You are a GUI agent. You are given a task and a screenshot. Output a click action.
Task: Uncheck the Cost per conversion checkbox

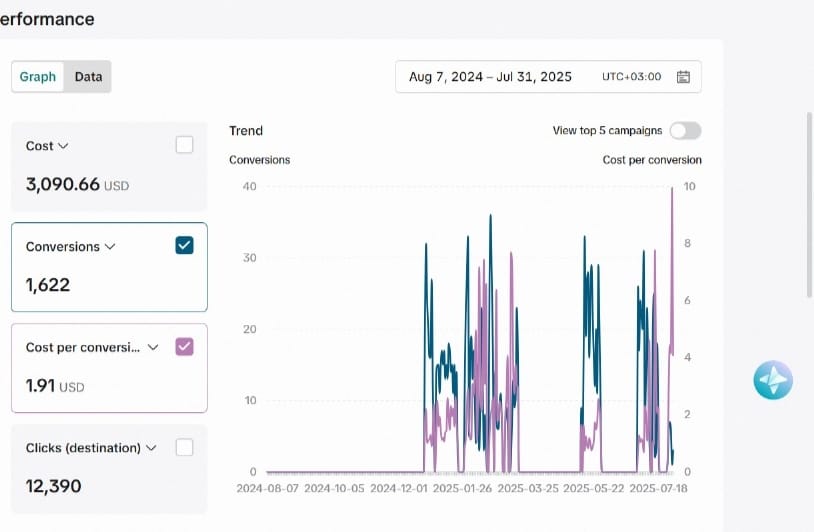[x=184, y=347]
